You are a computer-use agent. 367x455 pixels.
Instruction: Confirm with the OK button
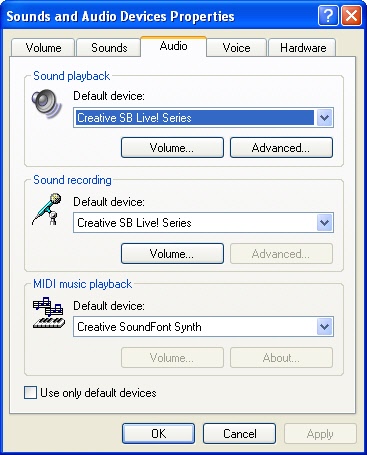[x=158, y=433]
